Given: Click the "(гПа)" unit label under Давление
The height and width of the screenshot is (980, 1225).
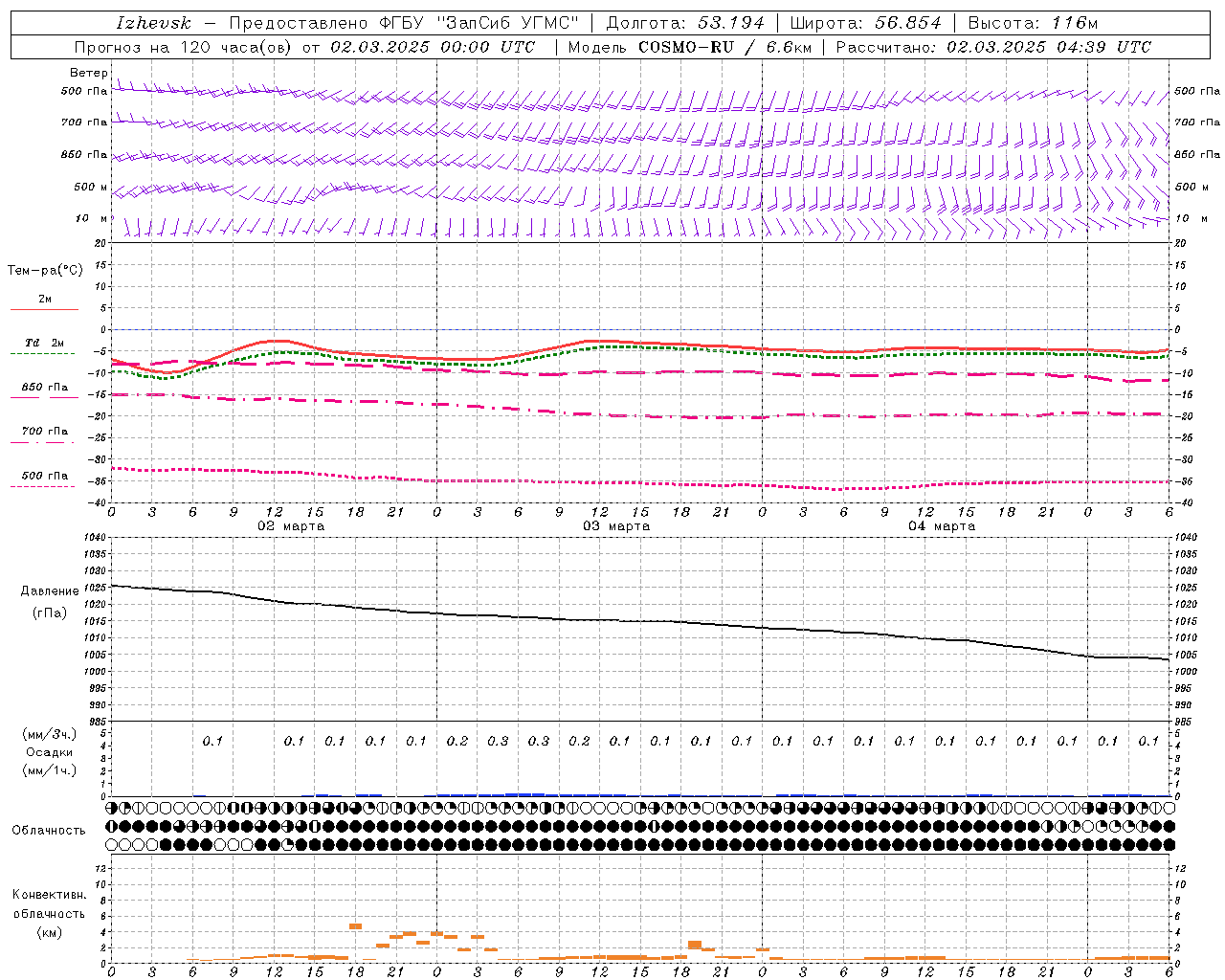Looking at the screenshot, I should (x=50, y=613).
